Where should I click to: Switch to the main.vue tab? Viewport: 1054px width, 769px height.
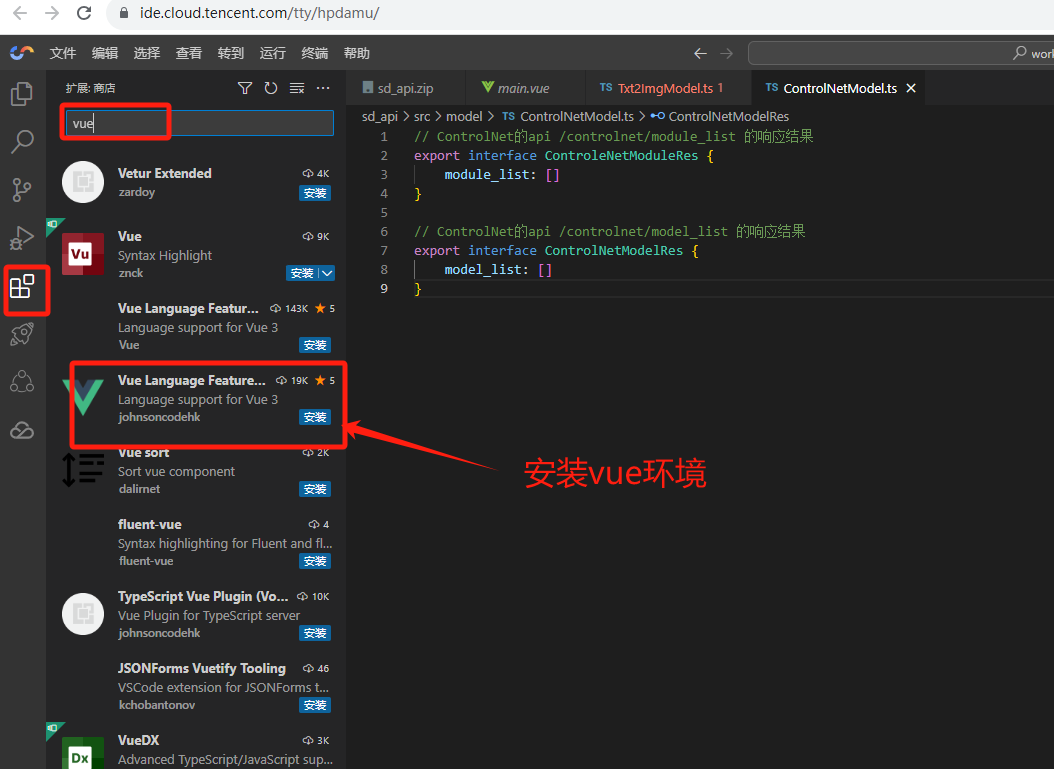(523, 88)
